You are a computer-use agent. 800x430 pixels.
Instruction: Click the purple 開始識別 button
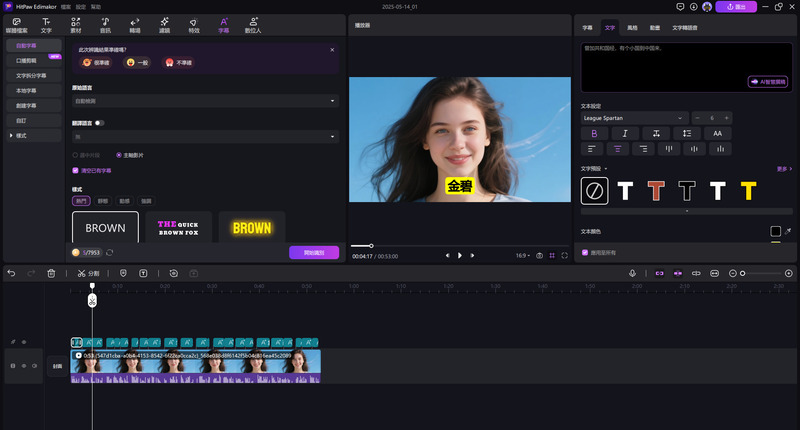click(x=313, y=253)
